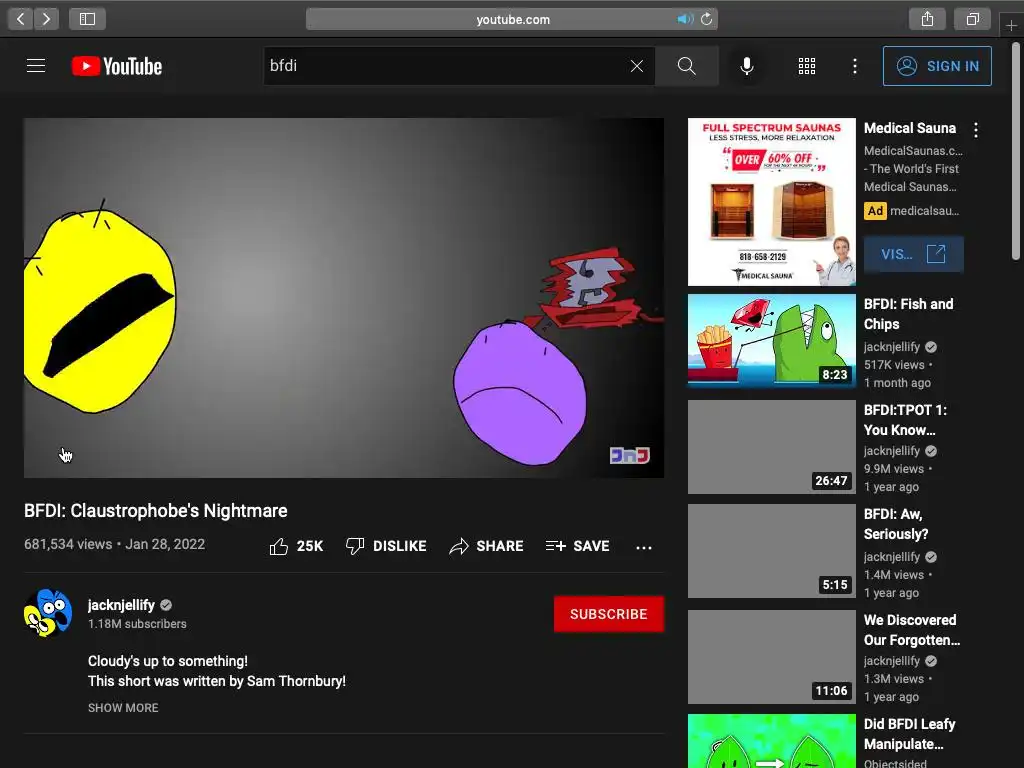Open BFDI: Fish and Chips title
The image size is (1024, 768).
pyautogui.click(x=908, y=314)
